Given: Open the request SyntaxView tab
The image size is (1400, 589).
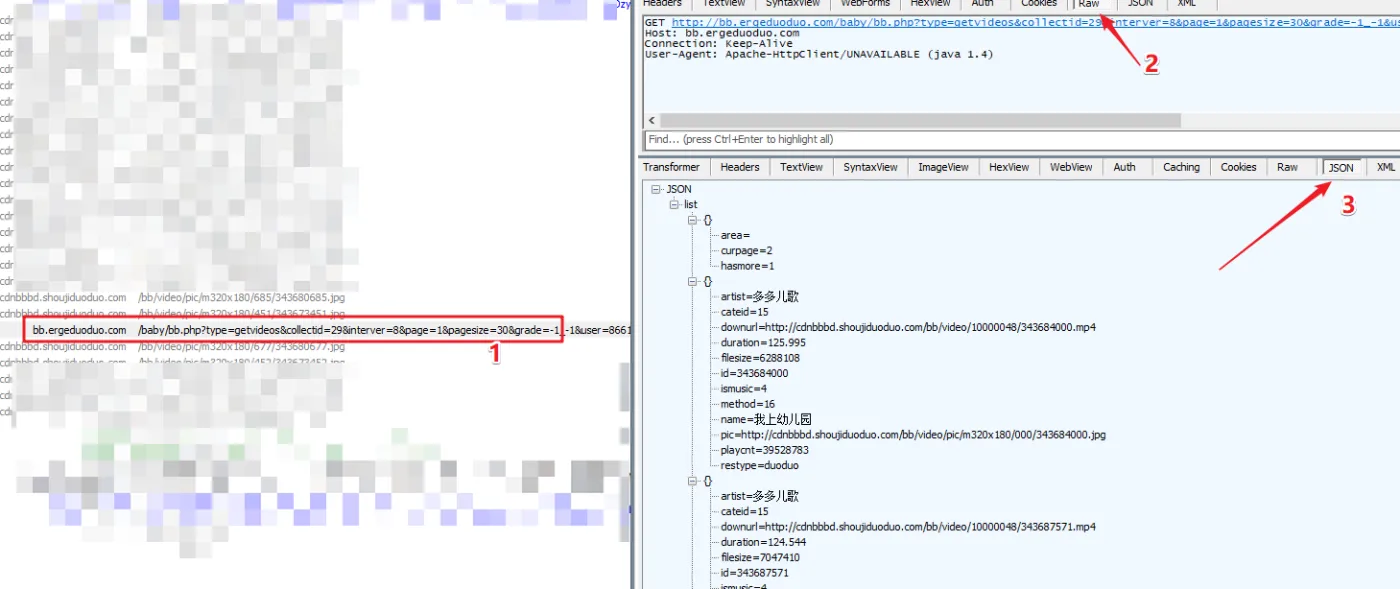Looking at the screenshot, I should click(x=793, y=4).
